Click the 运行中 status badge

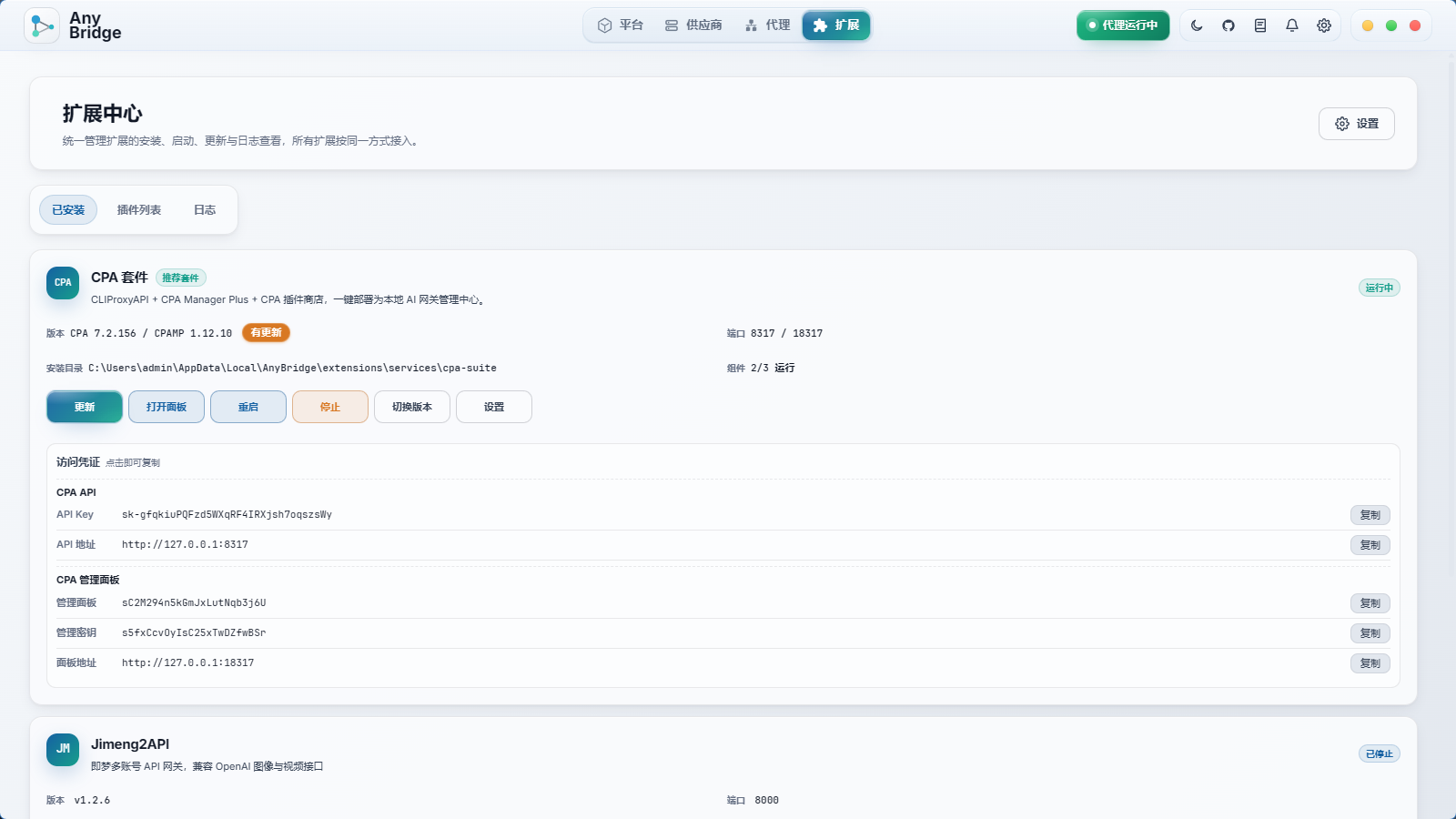(x=1380, y=288)
